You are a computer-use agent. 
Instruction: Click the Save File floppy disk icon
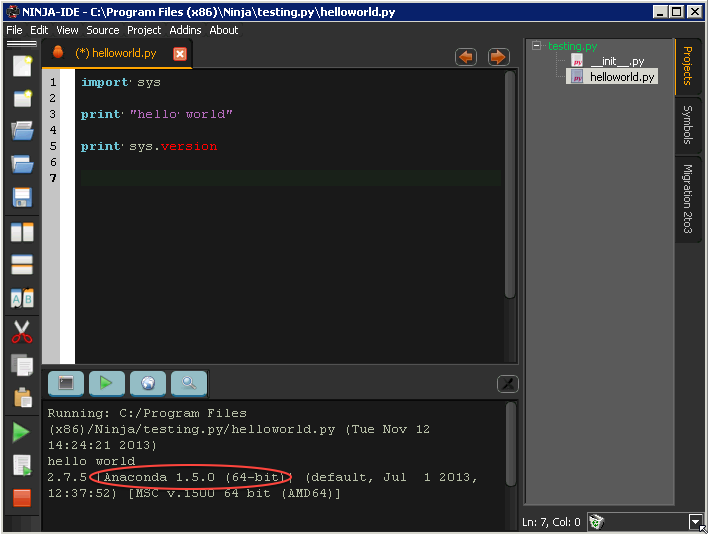(22, 197)
